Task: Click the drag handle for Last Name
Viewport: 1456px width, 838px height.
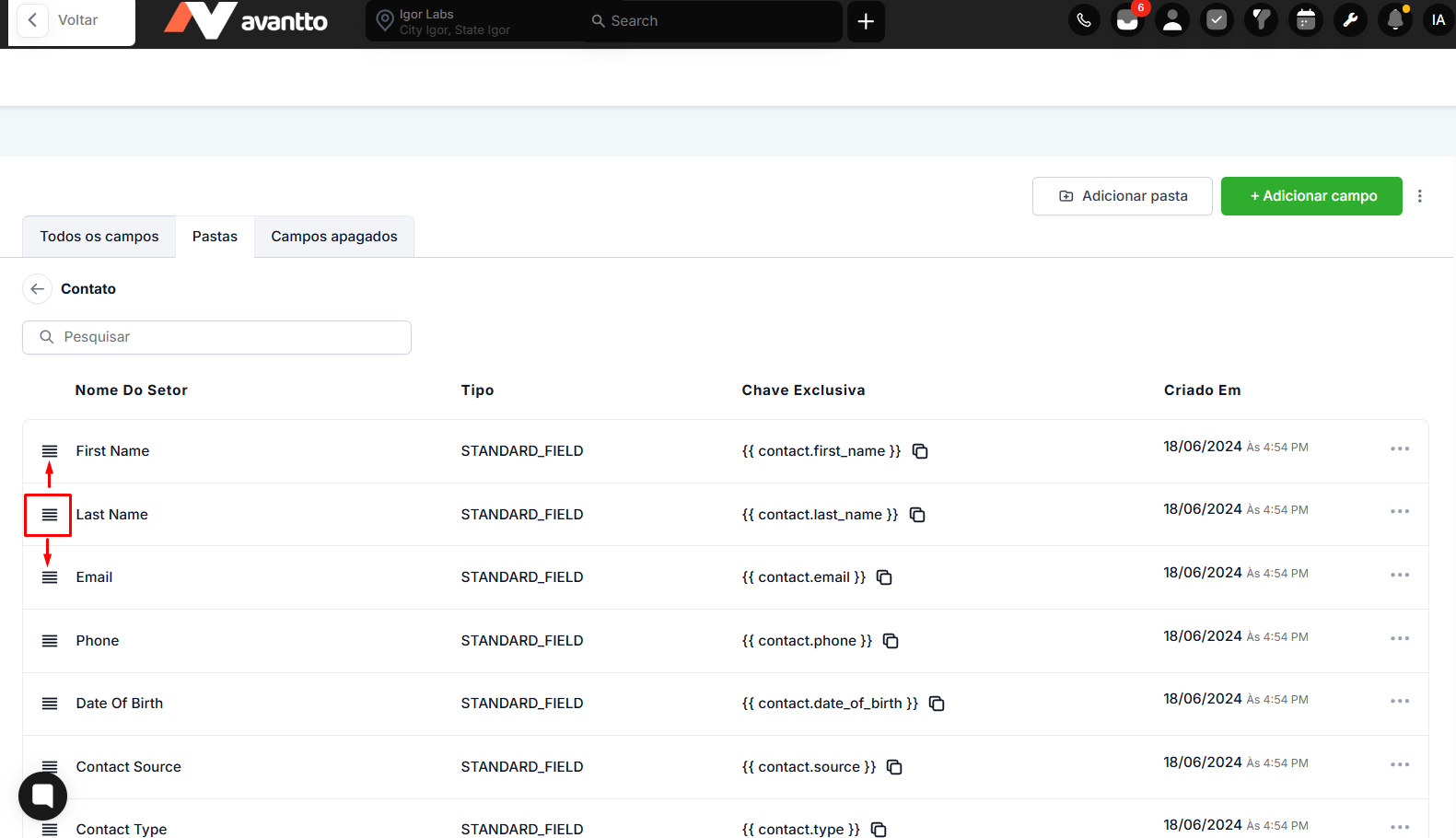Action: tap(50, 515)
